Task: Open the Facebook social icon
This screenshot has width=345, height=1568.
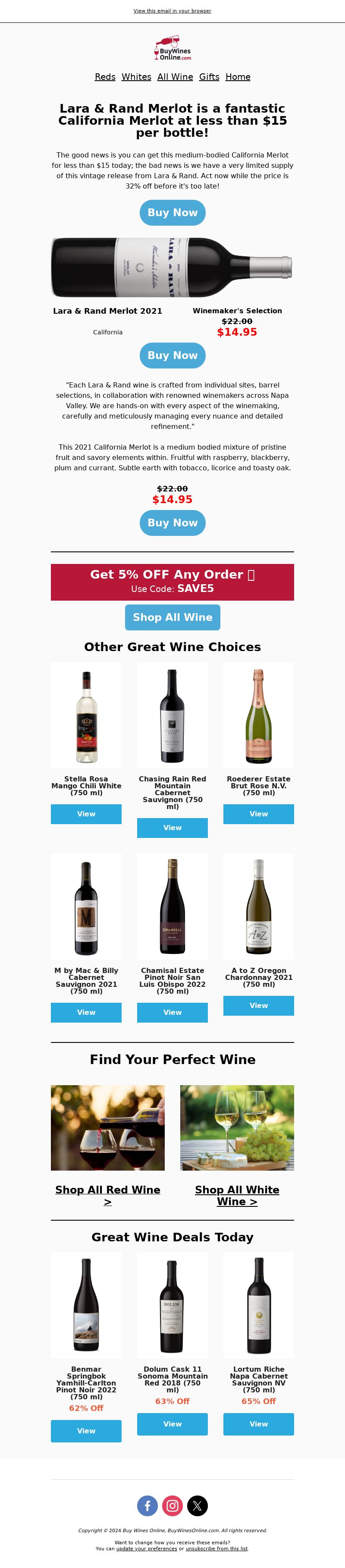Action: (x=147, y=1505)
